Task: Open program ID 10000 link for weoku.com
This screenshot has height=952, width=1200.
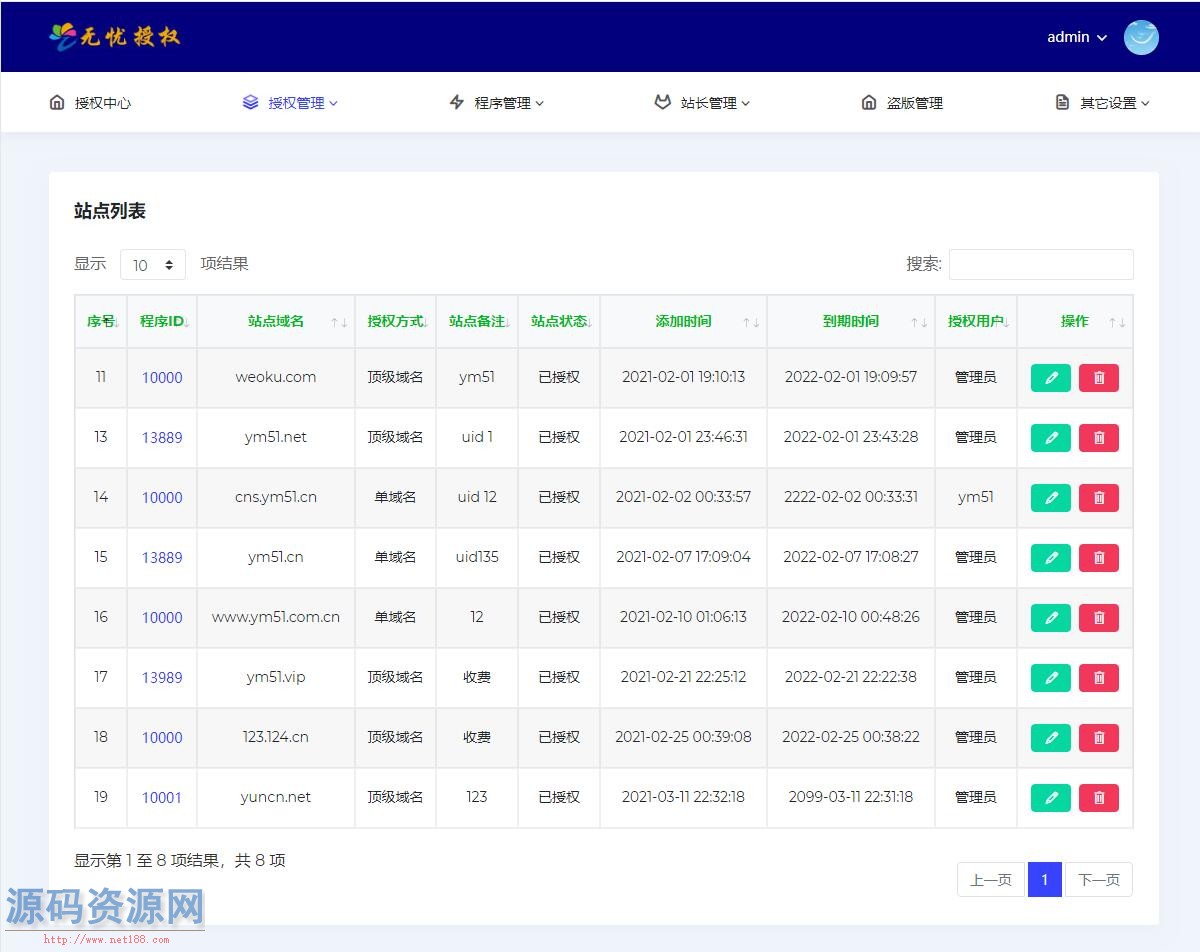Action: coord(162,378)
